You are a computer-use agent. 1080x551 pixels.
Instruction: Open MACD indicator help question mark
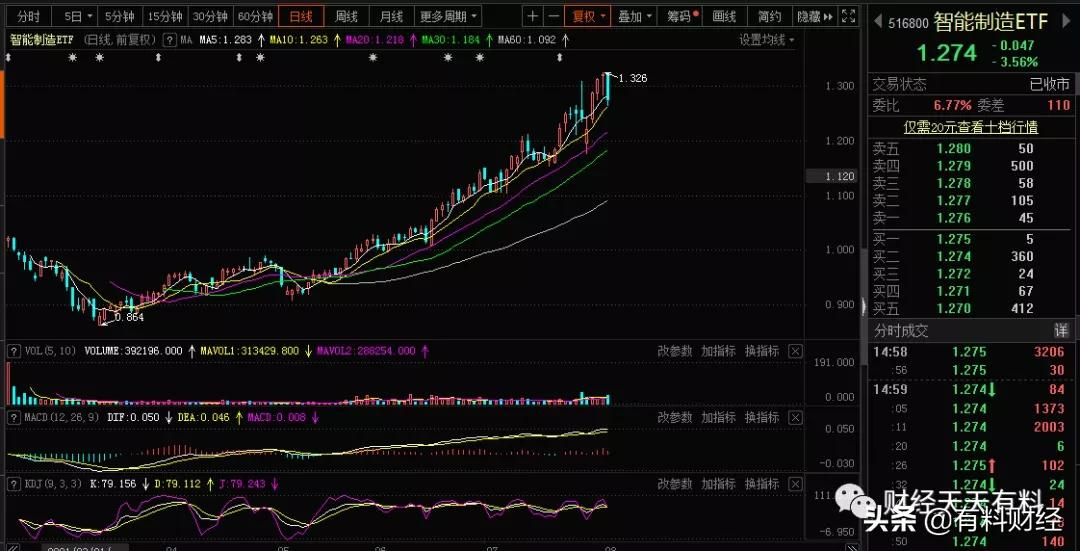pos(12,417)
